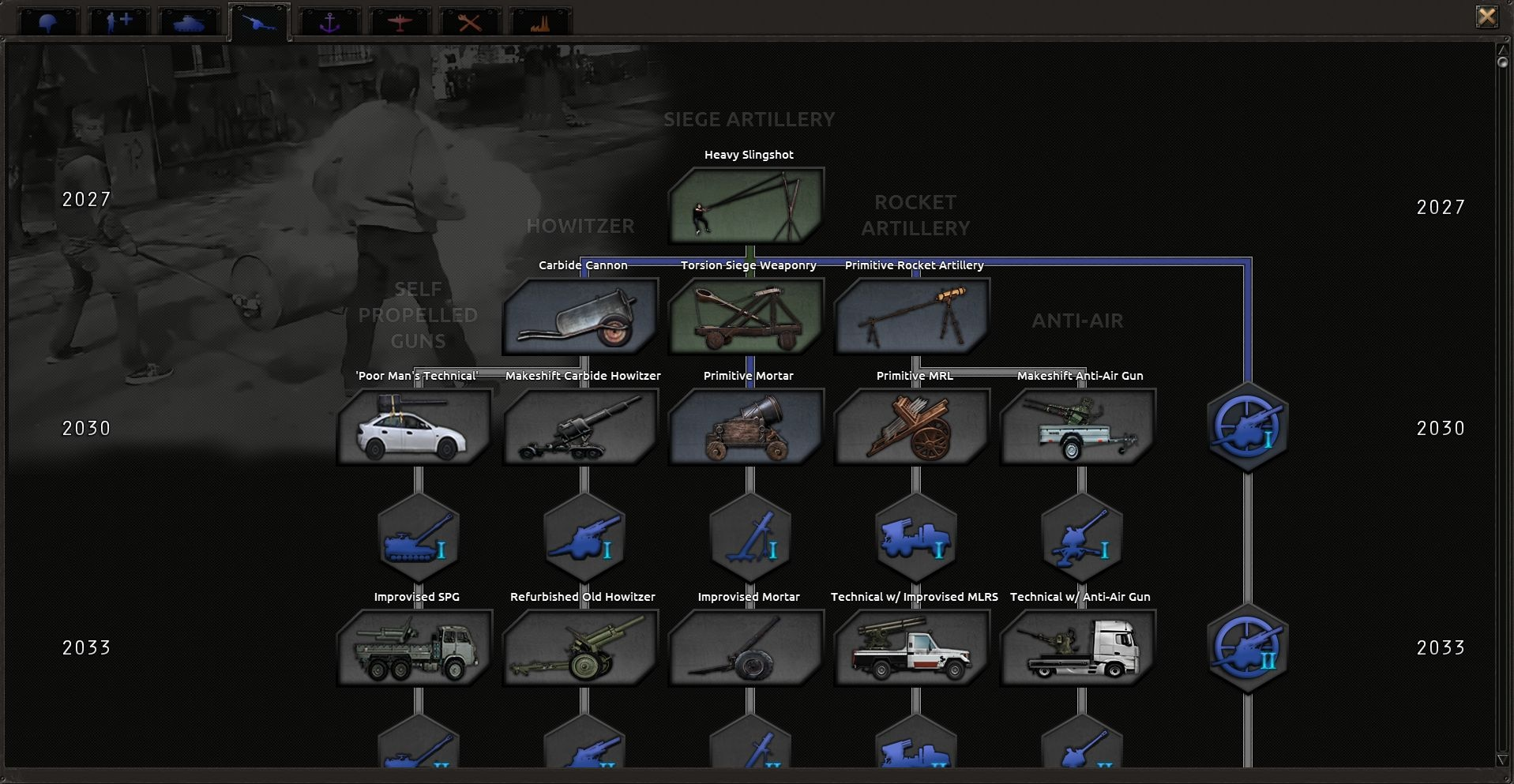The height and width of the screenshot is (784, 1514).
Task: Open the armor tank research tab
Action: click(190, 21)
